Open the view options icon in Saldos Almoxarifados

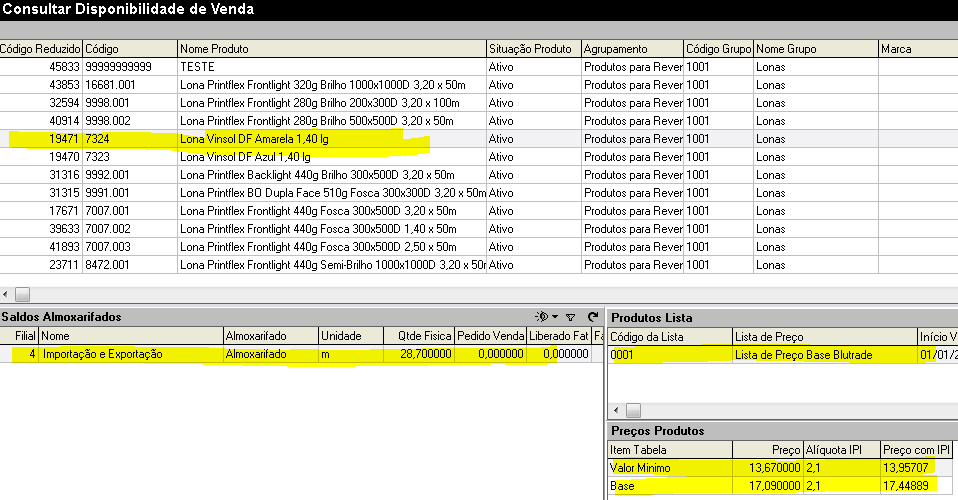click(x=541, y=317)
